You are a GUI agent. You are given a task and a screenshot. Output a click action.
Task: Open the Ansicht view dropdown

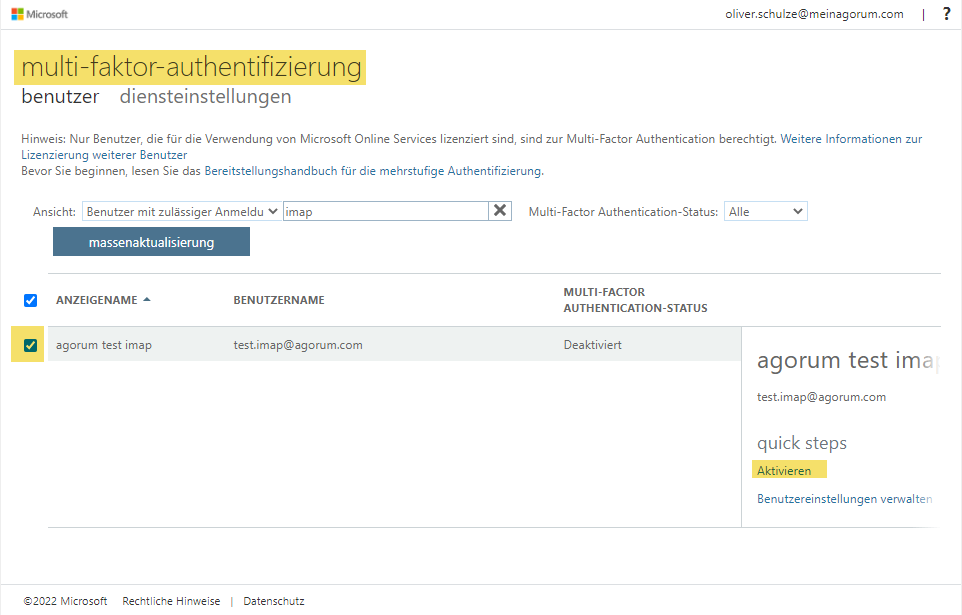pos(182,212)
